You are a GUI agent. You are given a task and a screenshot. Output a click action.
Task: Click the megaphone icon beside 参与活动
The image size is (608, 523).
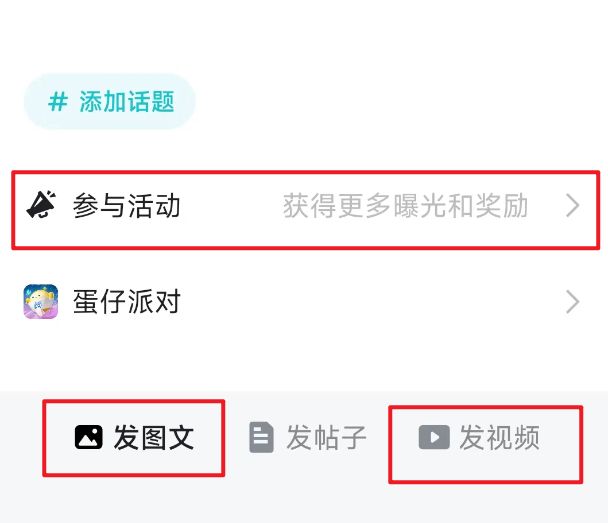point(41,206)
